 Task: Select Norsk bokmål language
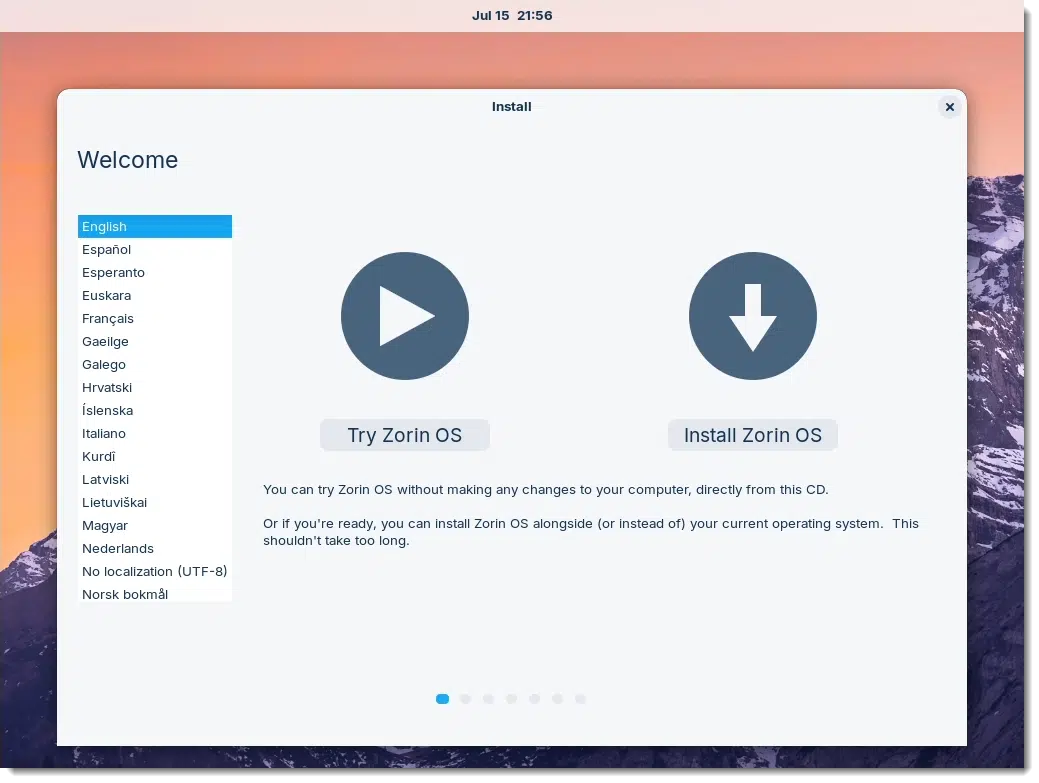click(x=155, y=594)
